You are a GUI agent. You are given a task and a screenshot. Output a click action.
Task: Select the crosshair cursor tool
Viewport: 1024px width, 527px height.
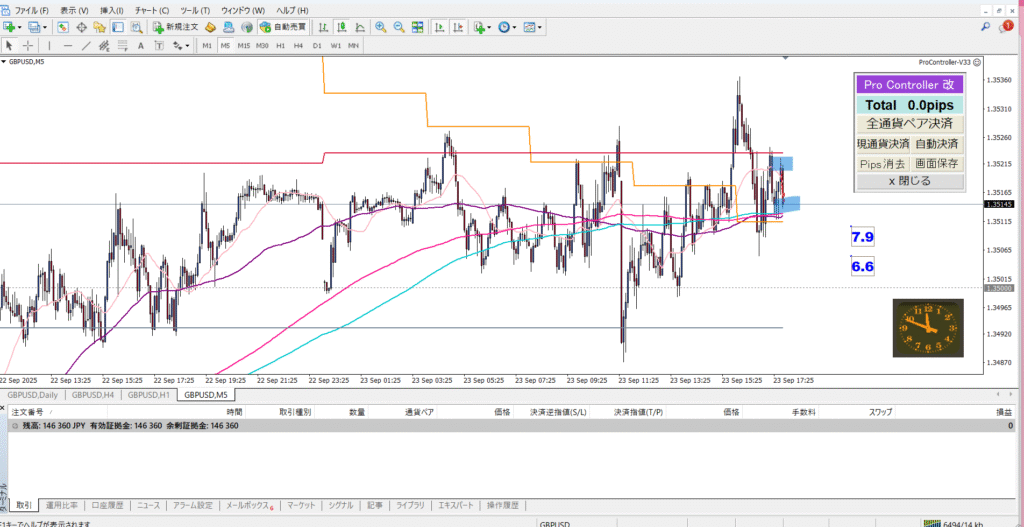pos(27,46)
